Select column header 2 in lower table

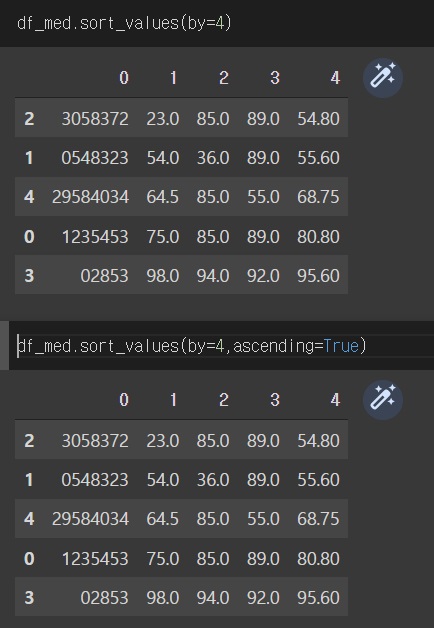tap(224, 400)
